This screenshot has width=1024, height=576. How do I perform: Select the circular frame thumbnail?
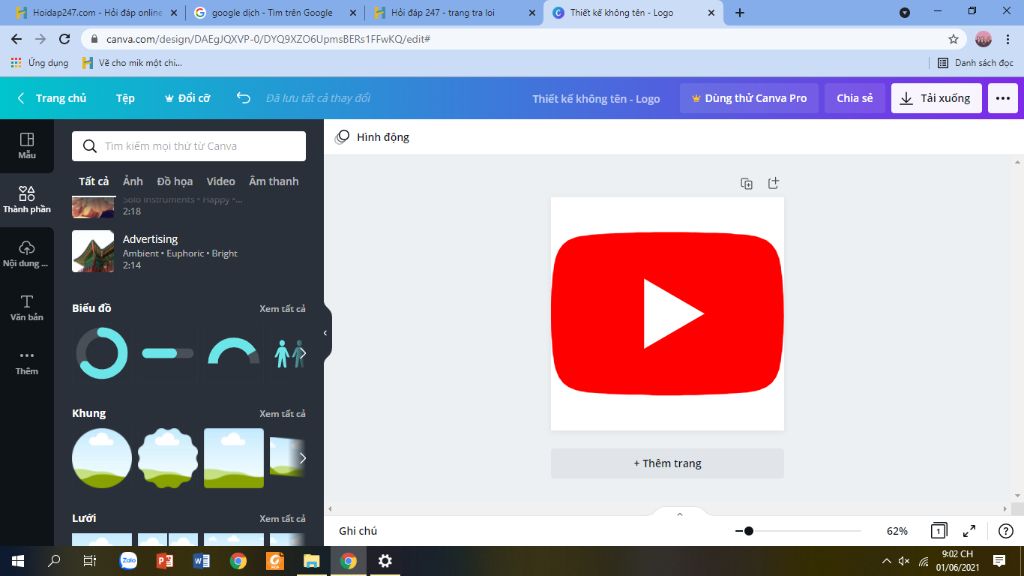tap(102, 458)
